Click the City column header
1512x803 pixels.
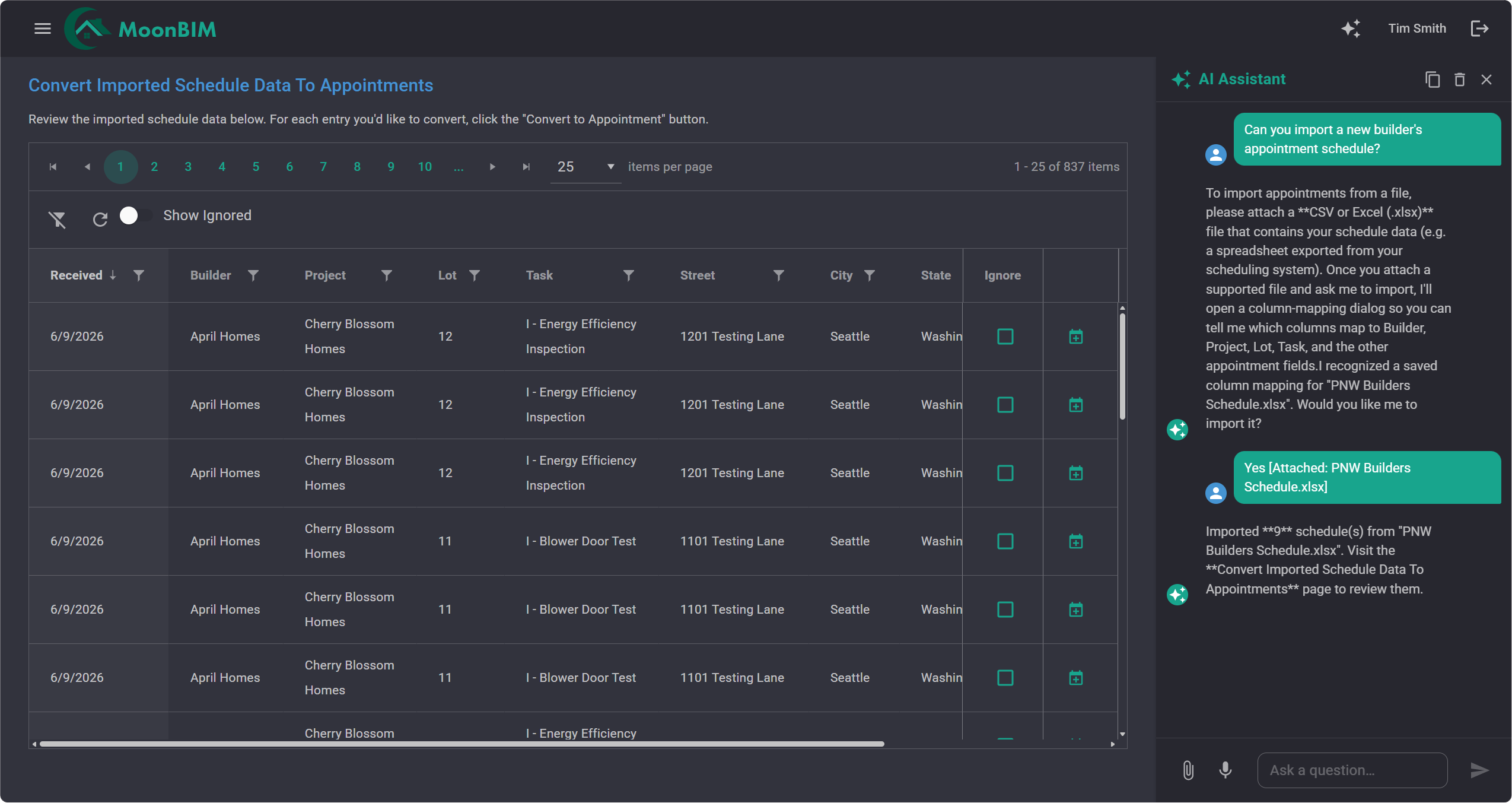pyautogui.click(x=841, y=275)
